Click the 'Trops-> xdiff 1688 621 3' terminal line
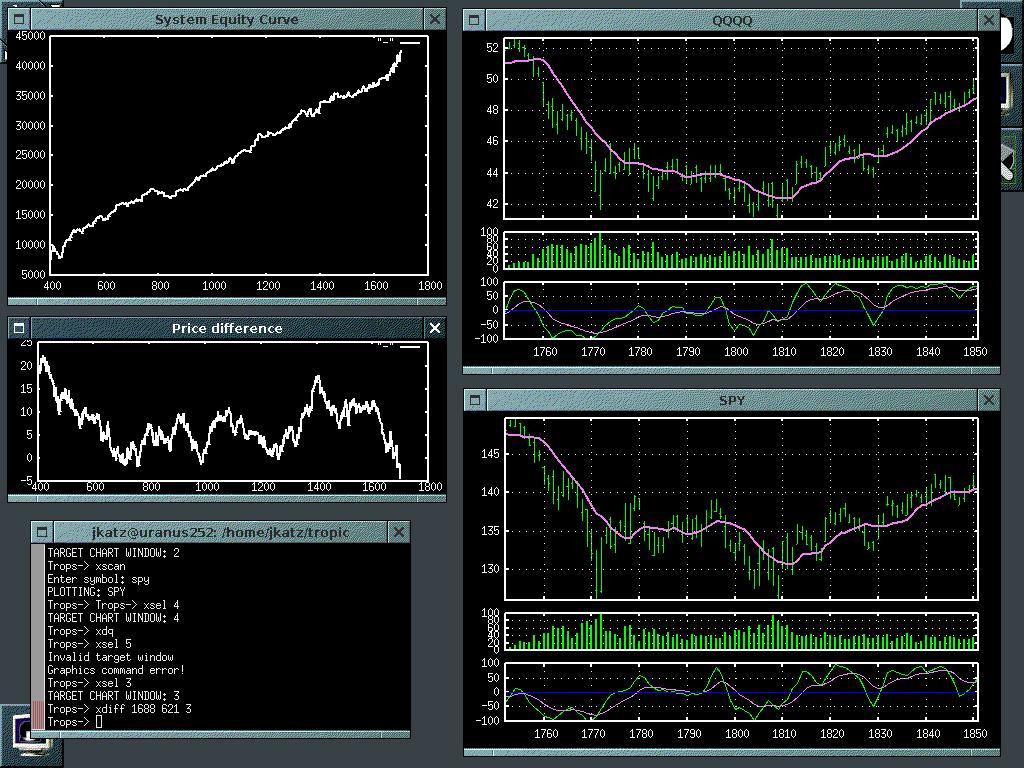The height and width of the screenshot is (768, 1024). (x=120, y=709)
